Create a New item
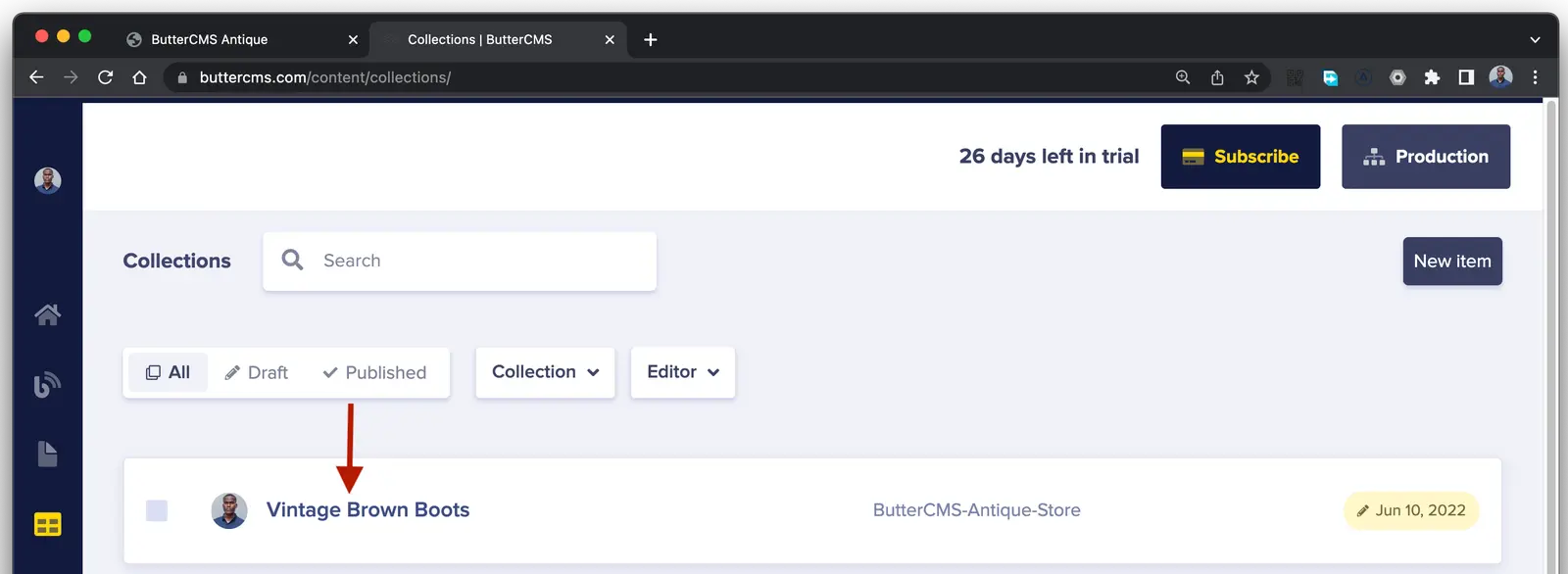 click(1452, 262)
